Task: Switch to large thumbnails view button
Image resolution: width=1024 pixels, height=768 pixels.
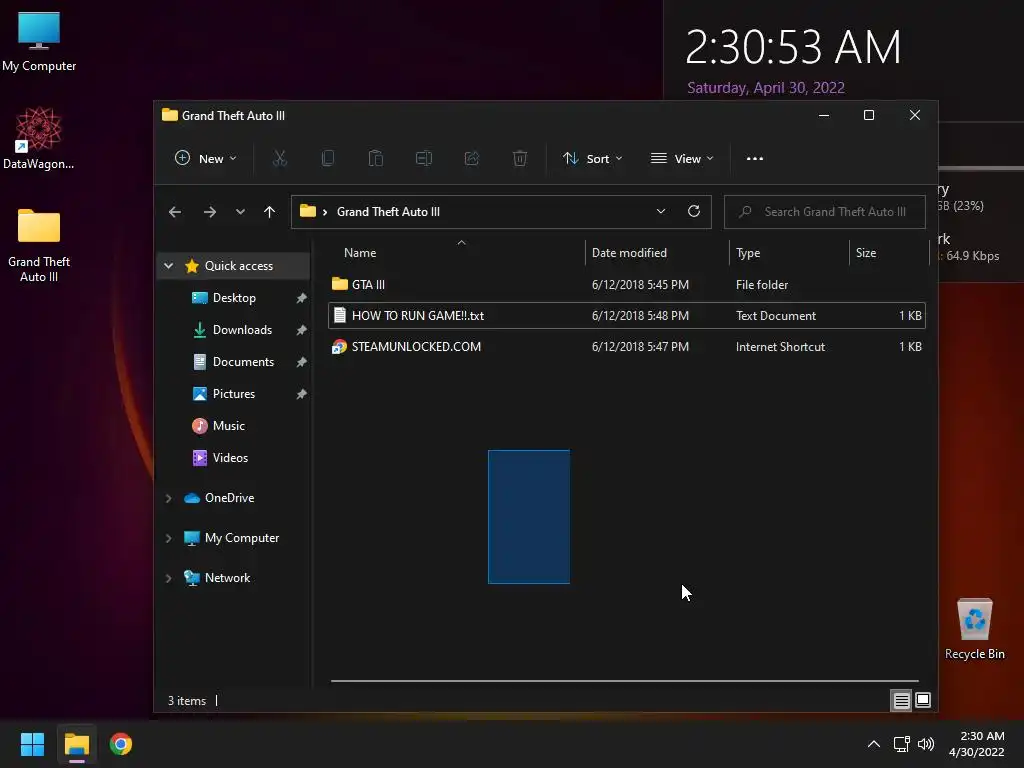Action: (x=923, y=701)
